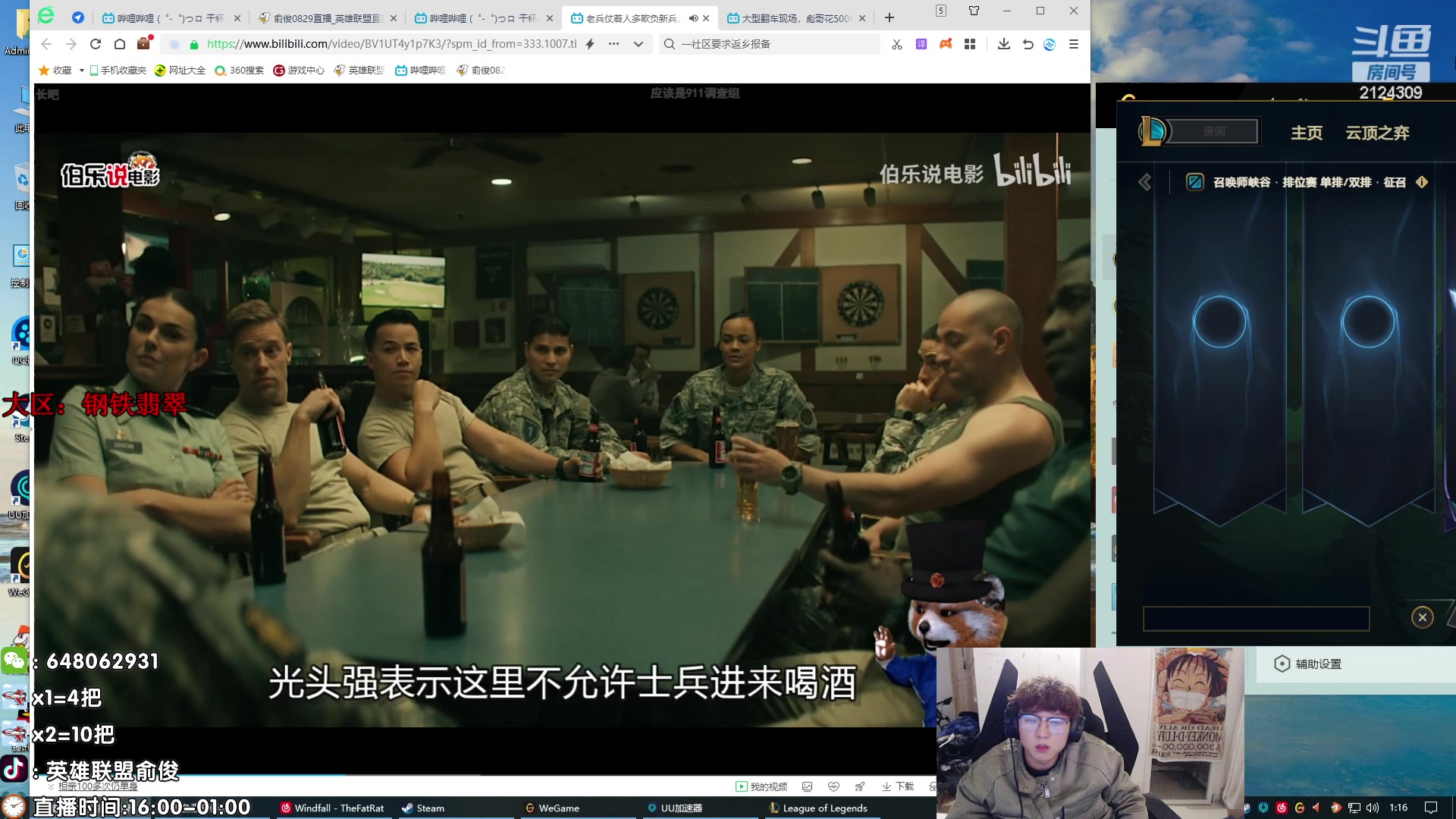This screenshot has height=819, width=1456.
Task: Click the 主页 tab in League client
Action: pos(1307,133)
